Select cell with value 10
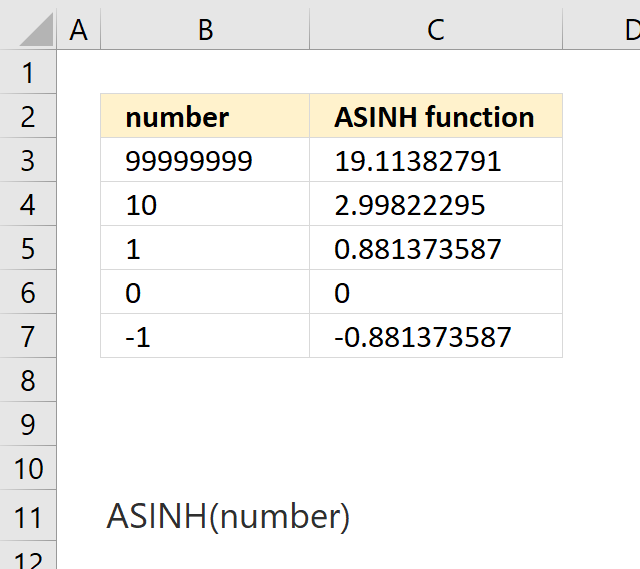Viewport: 640px width, 569px height. 205,204
